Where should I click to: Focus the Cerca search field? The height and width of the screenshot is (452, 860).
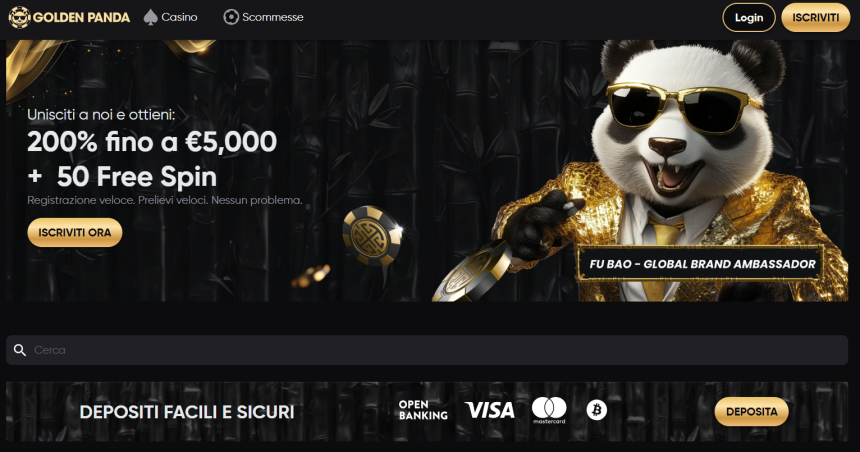(427, 350)
